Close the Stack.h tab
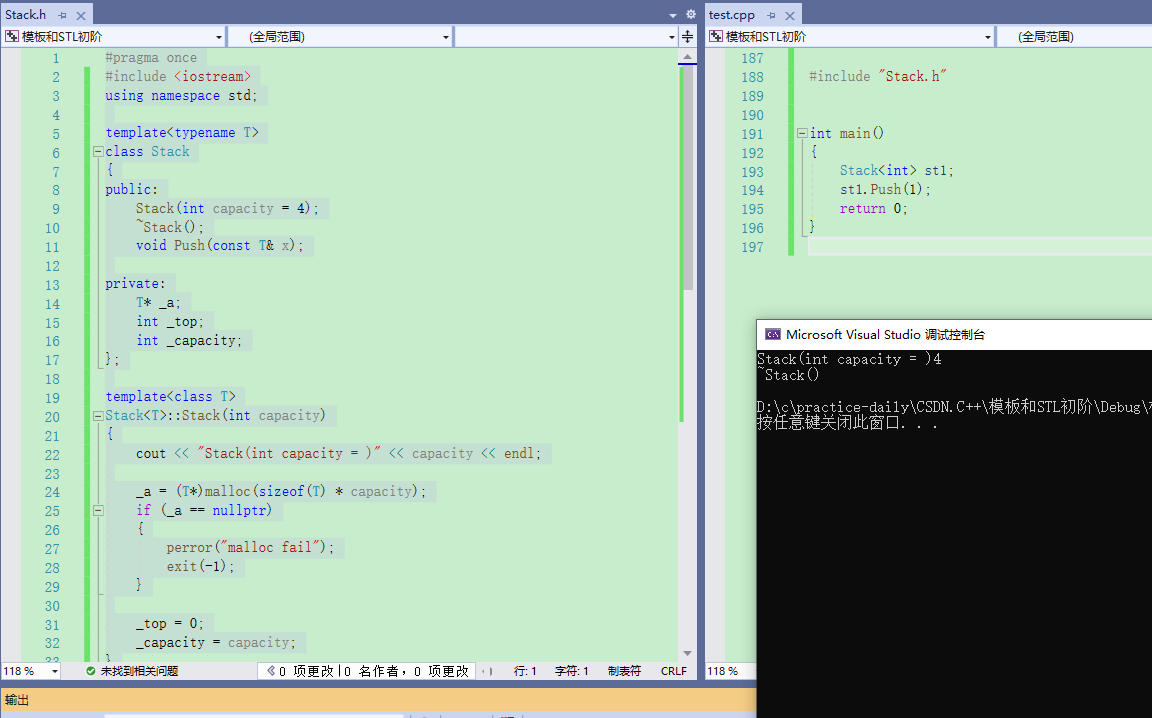Image resolution: width=1152 pixels, height=718 pixels. tap(81, 15)
